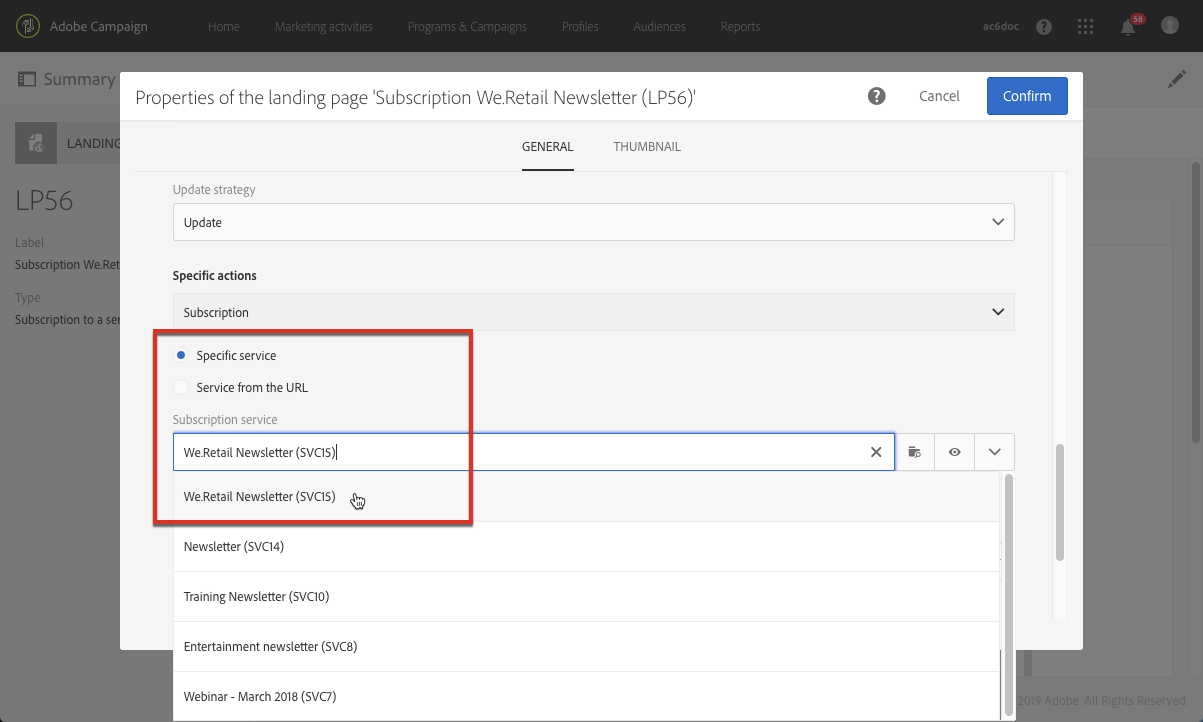Screen dimensions: 1203x722
Task: Select the Specific service radio button
Action: [181, 355]
